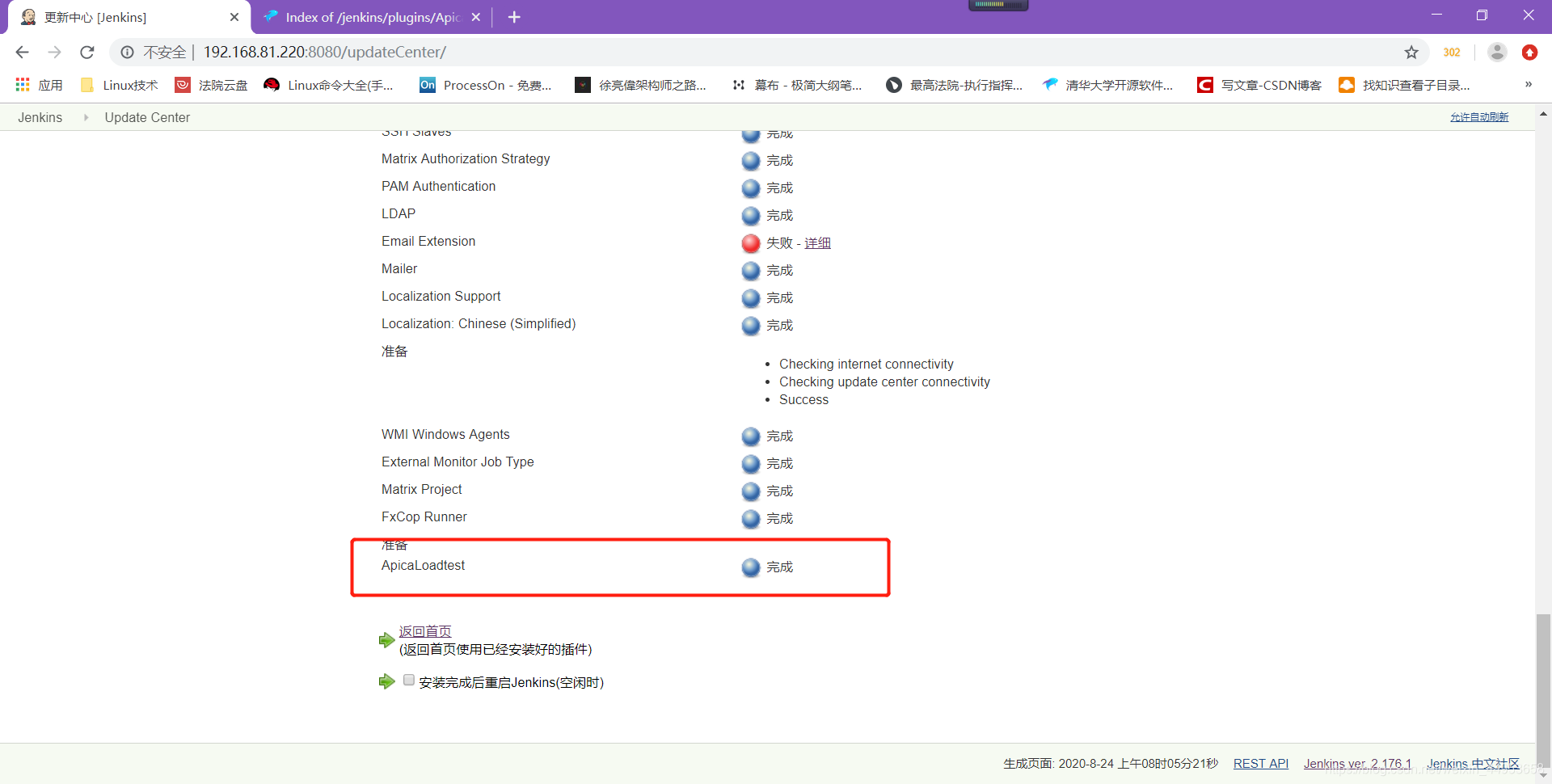Click the 'Success' list item text
The height and width of the screenshot is (784, 1552).
(803, 399)
